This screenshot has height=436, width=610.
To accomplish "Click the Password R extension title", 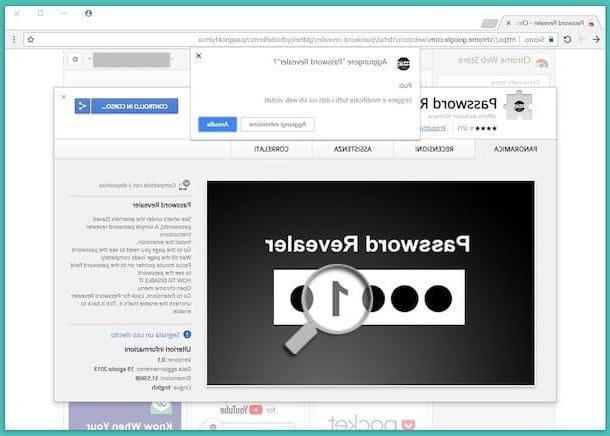I will pos(458,103).
